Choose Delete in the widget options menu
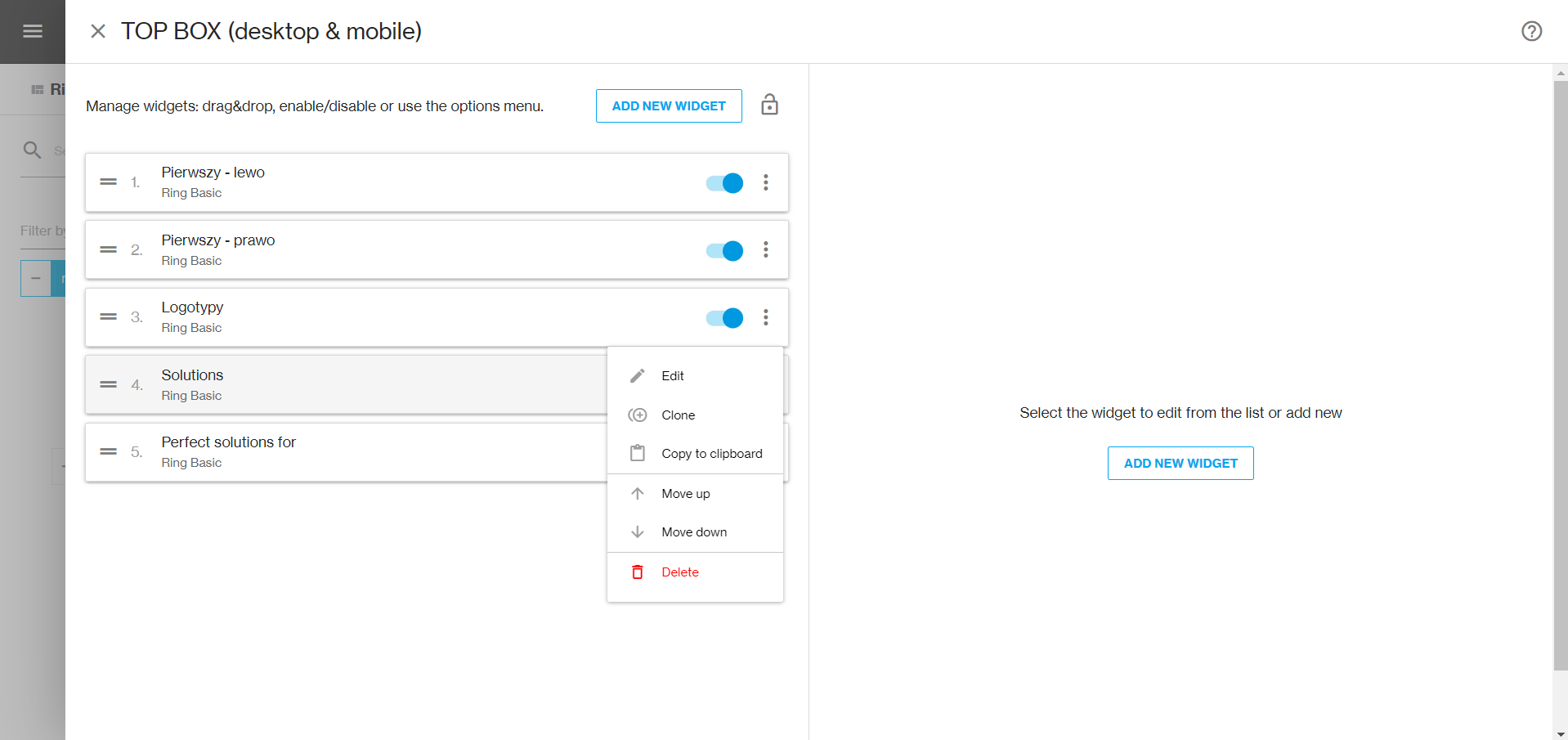This screenshot has width=1568, height=740. coord(679,572)
